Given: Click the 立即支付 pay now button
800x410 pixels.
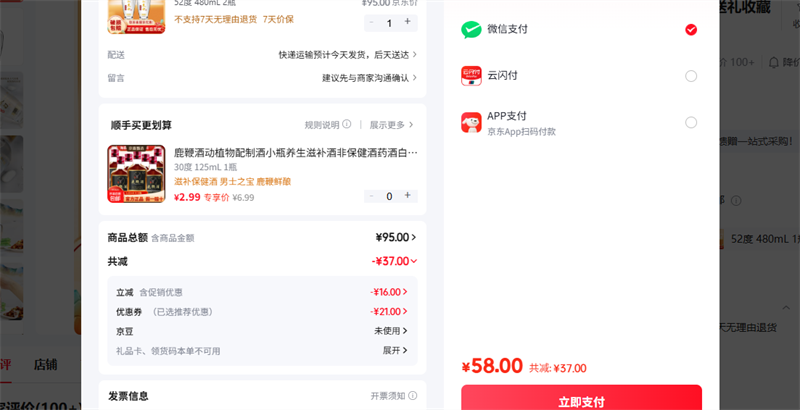Looking at the screenshot, I should (581, 399).
